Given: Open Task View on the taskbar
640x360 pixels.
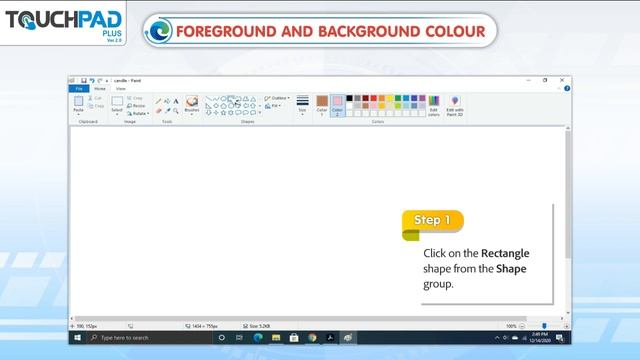Looking at the screenshot, I should click(x=240, y=338).
